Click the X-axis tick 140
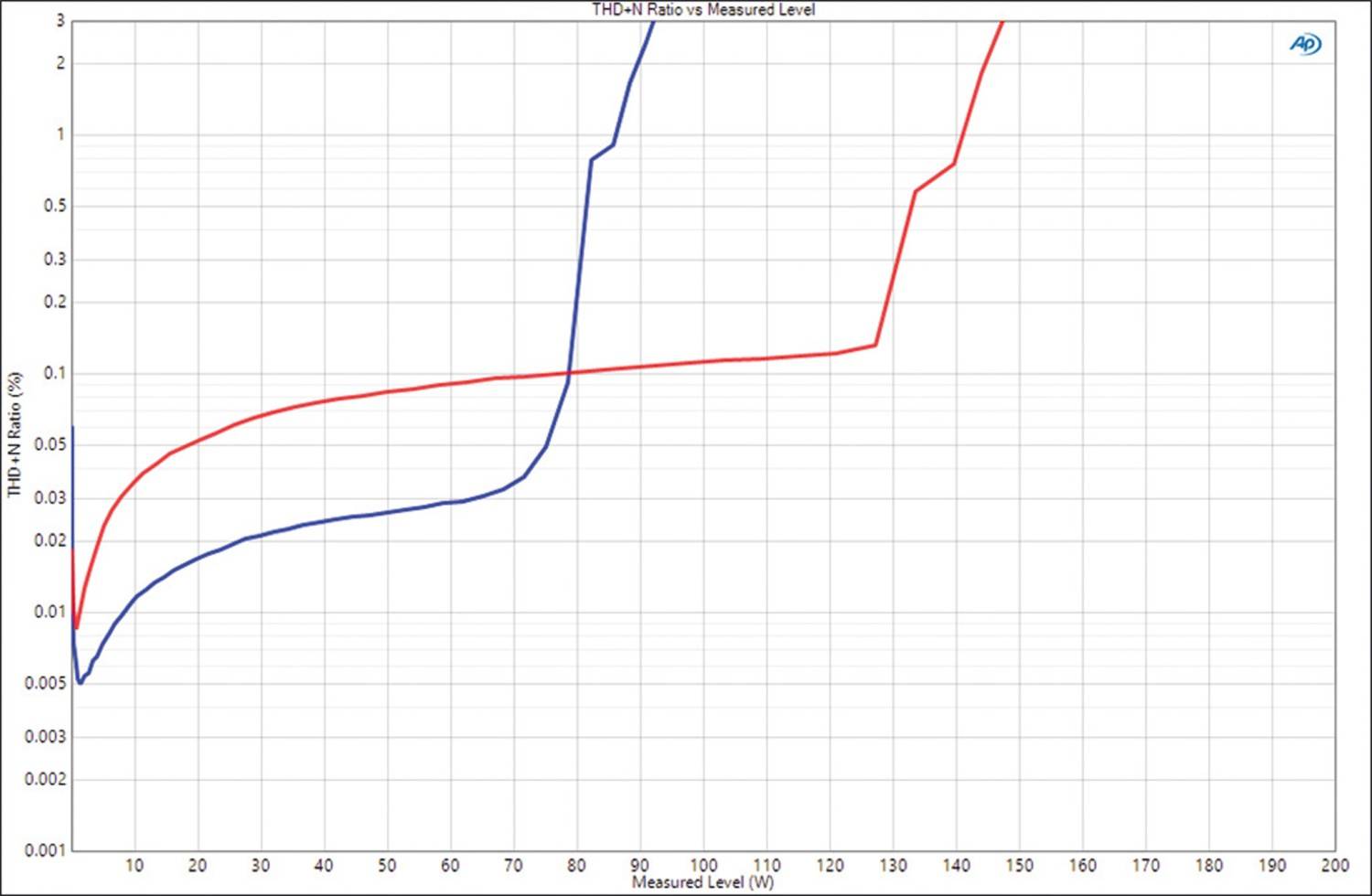This screenshot has width=1372, height=896. 956,865
